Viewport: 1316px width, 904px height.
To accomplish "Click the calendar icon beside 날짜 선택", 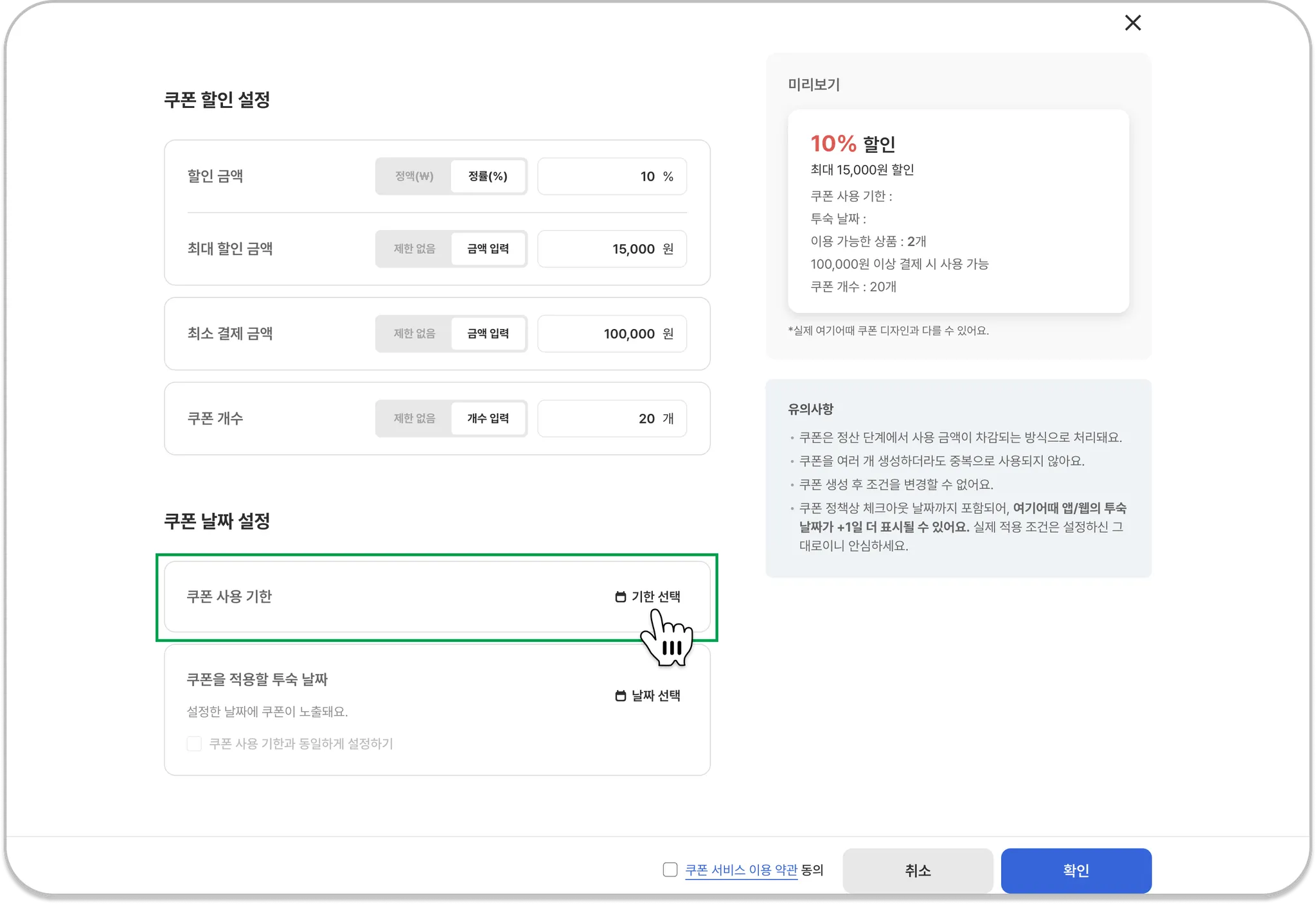I will click(x=620, y=696).
